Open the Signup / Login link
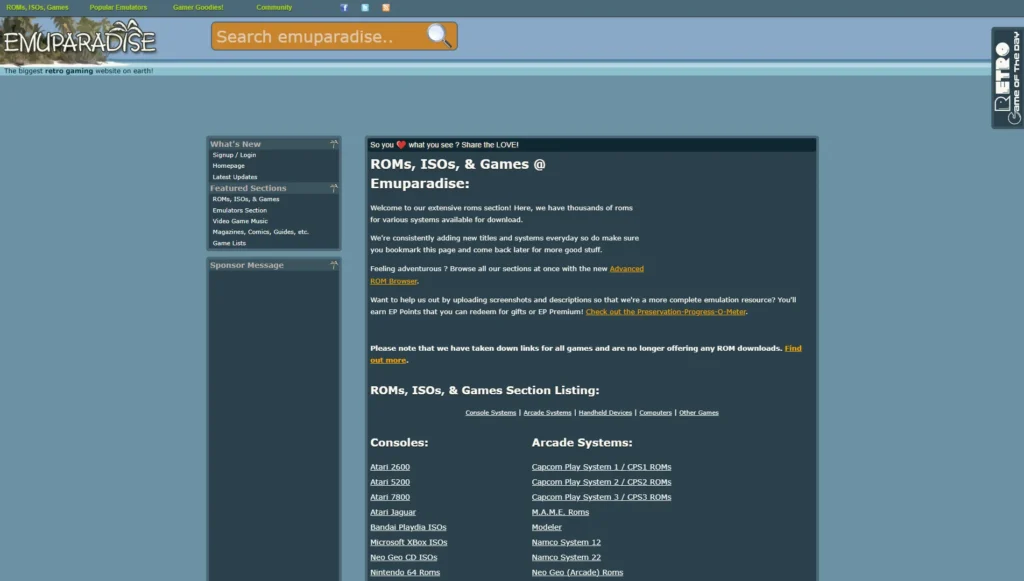Image resolution: width=1024 pixels, height=581 pixels. pos(234,155)
